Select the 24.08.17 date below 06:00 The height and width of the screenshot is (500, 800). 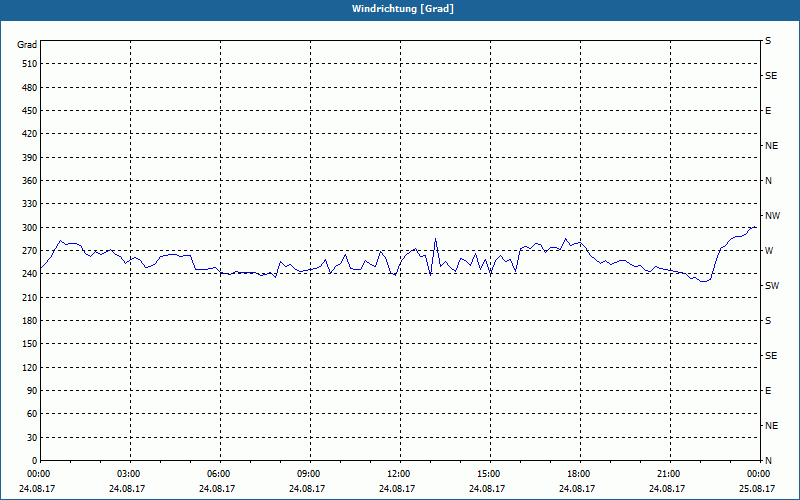click(217, 489)
